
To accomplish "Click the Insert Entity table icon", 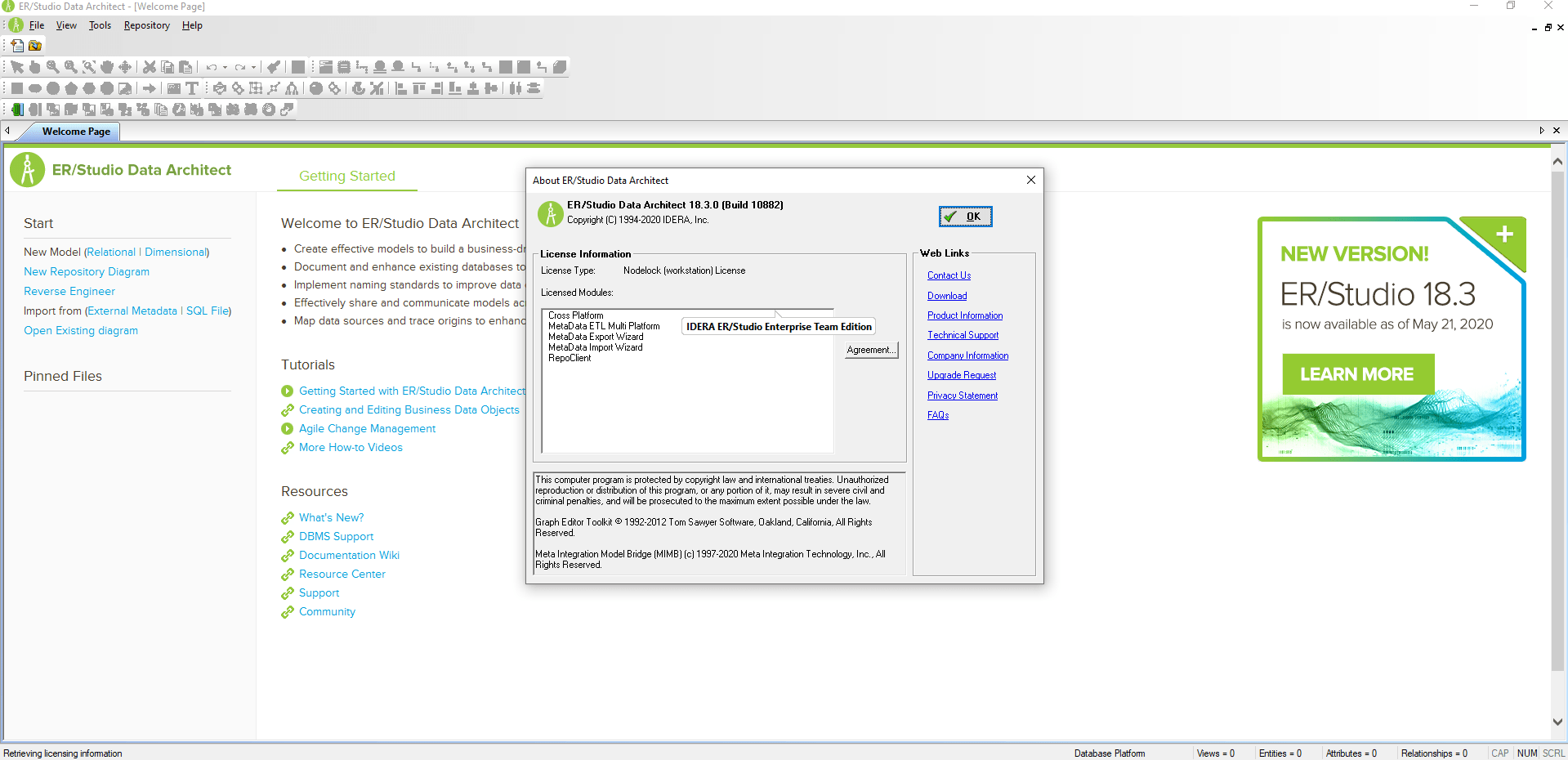I will coord(326,67).
